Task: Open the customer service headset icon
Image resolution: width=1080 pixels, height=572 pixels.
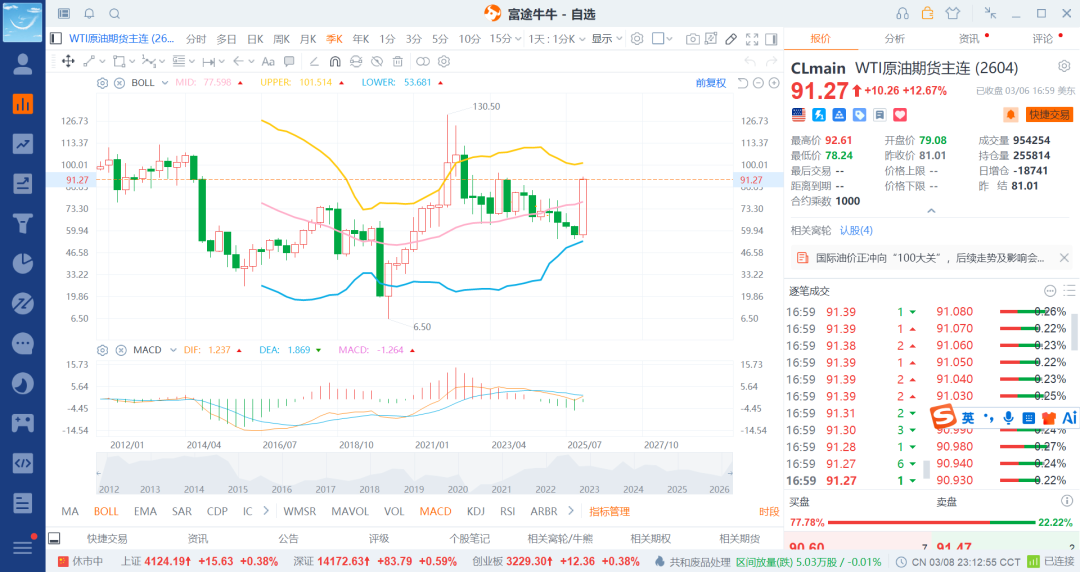Action: pos(903,14)
